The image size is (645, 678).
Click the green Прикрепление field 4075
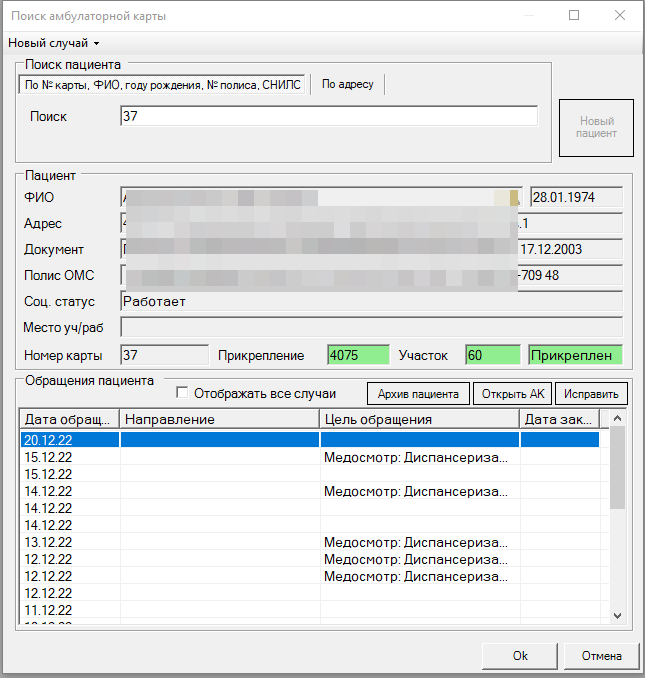(355, 355)
